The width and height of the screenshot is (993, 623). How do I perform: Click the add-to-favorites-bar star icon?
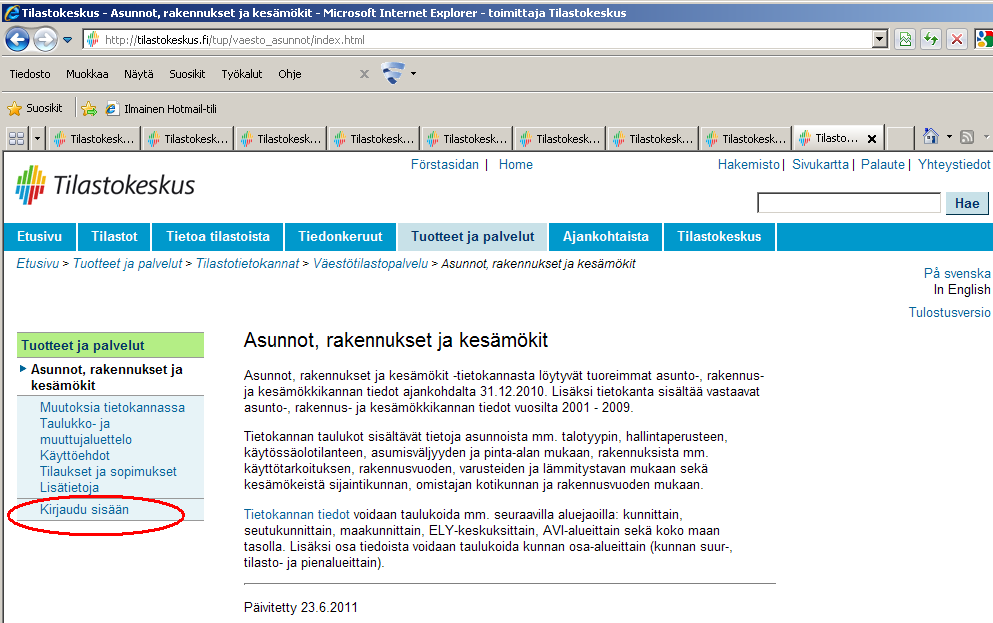89,109
